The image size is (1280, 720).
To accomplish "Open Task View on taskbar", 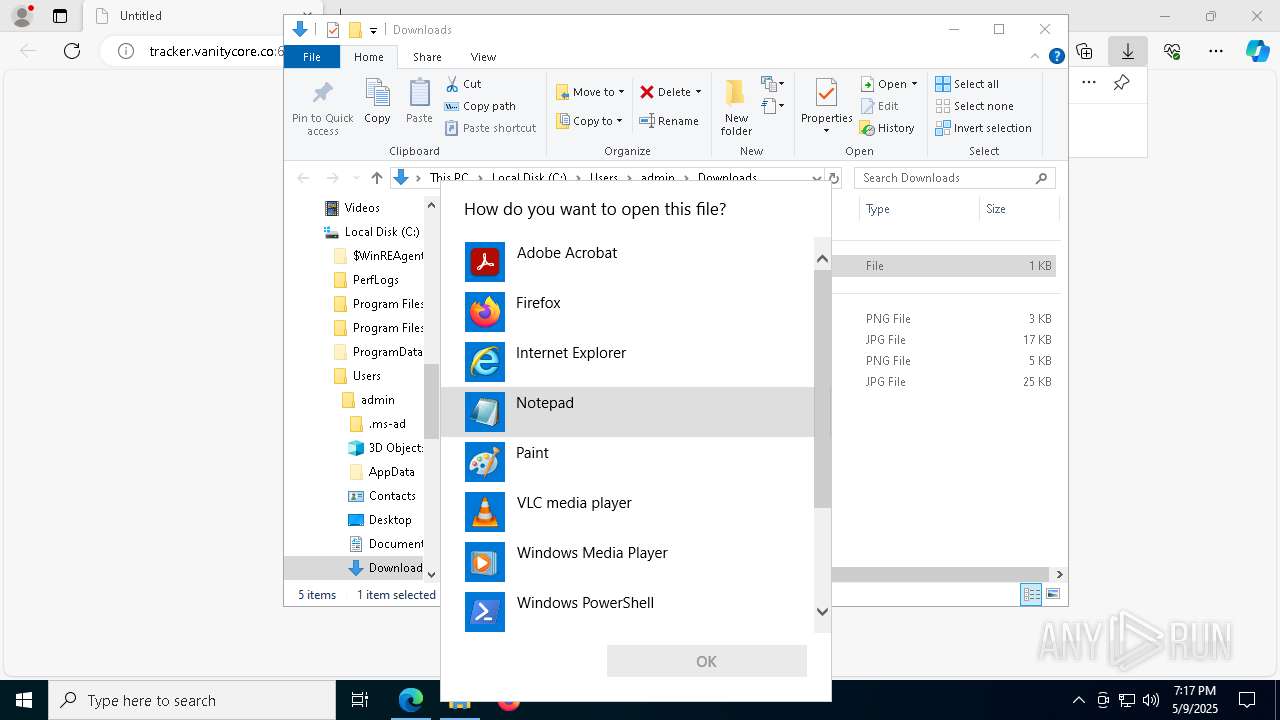I will click(x=360, y=700).
